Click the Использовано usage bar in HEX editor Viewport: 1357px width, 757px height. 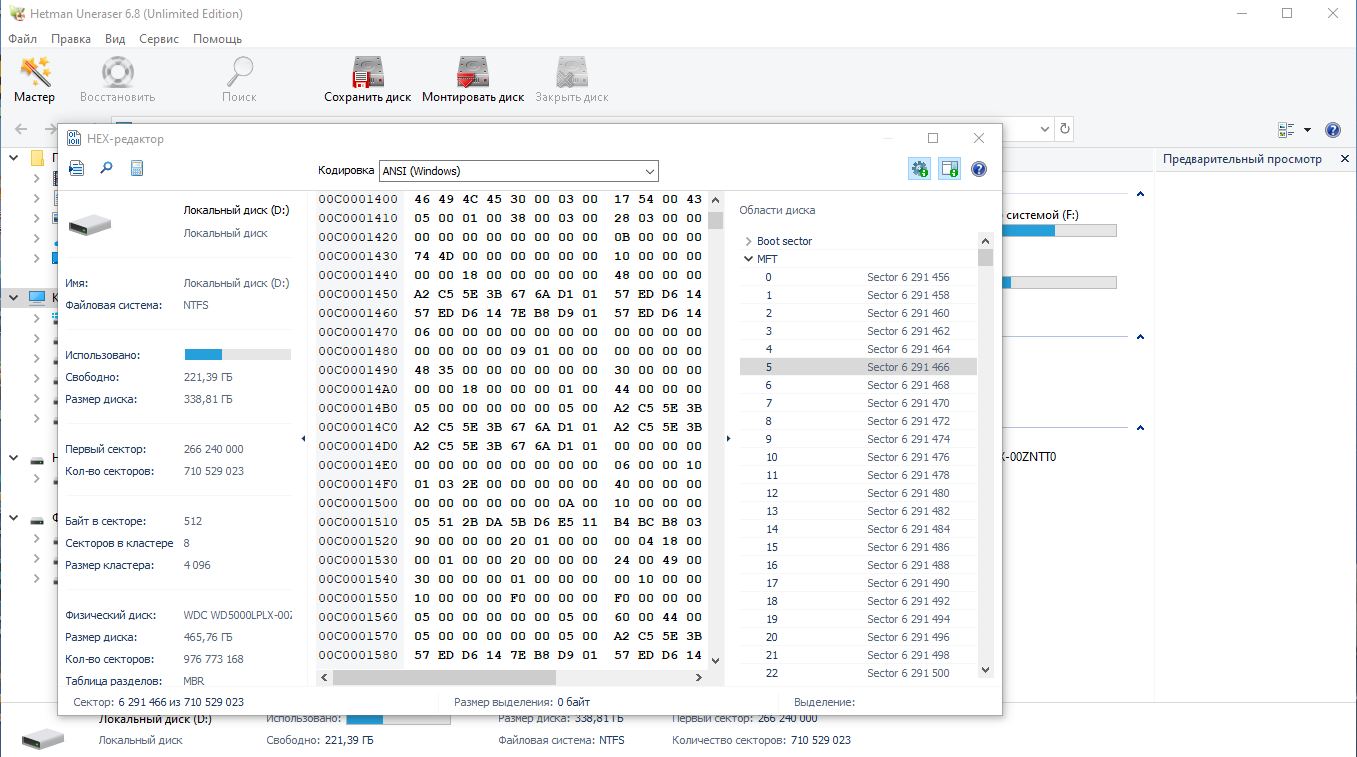click(x=238, y=354)
